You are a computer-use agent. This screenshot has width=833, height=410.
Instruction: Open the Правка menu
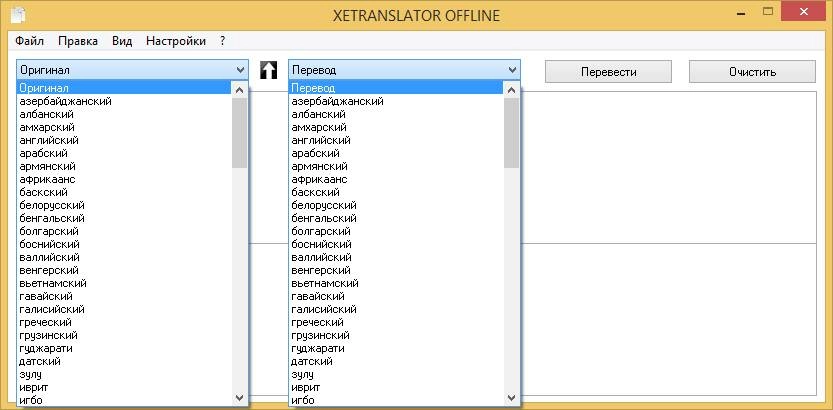78,41
